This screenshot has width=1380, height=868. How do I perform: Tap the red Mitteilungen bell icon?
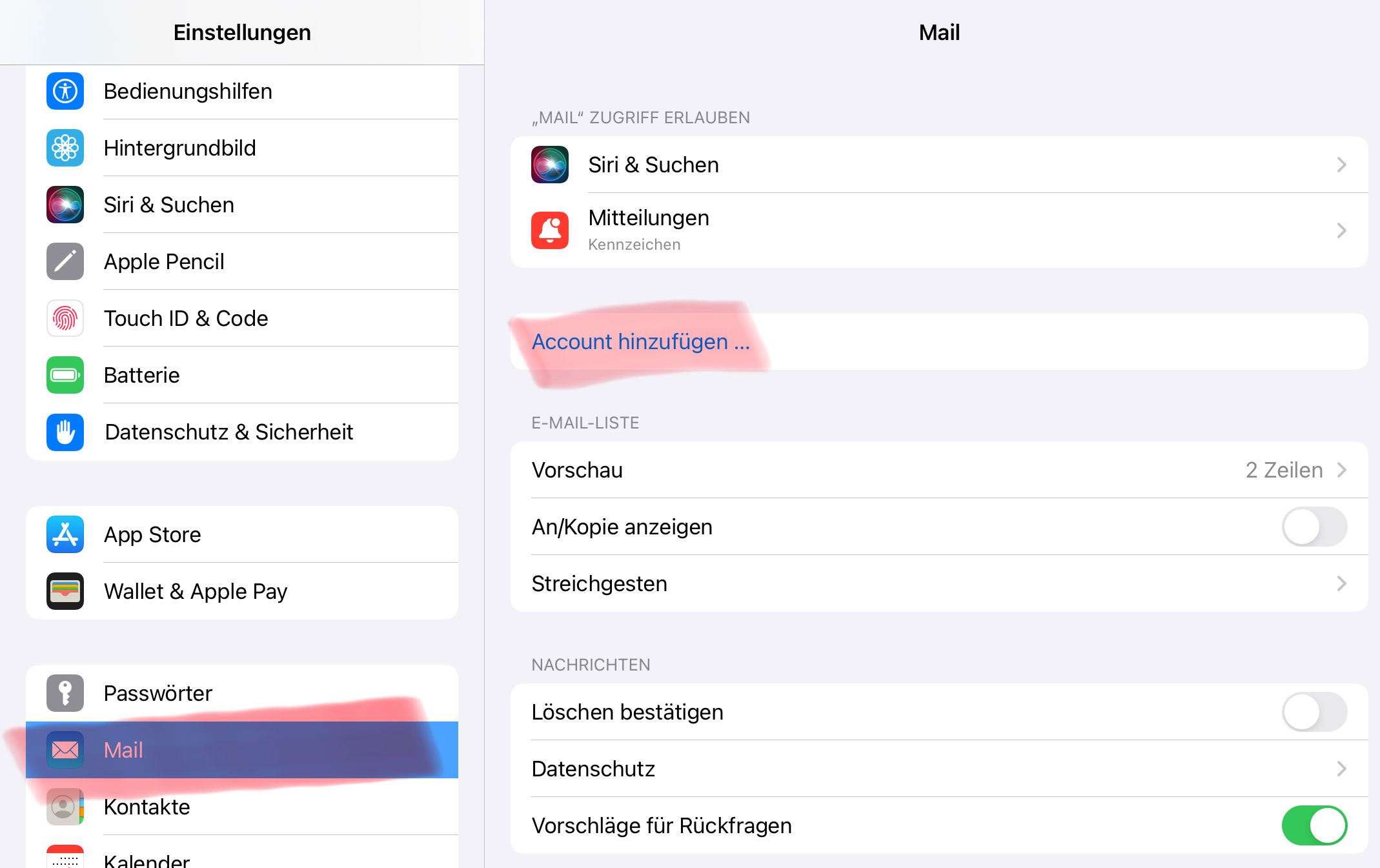550,230
